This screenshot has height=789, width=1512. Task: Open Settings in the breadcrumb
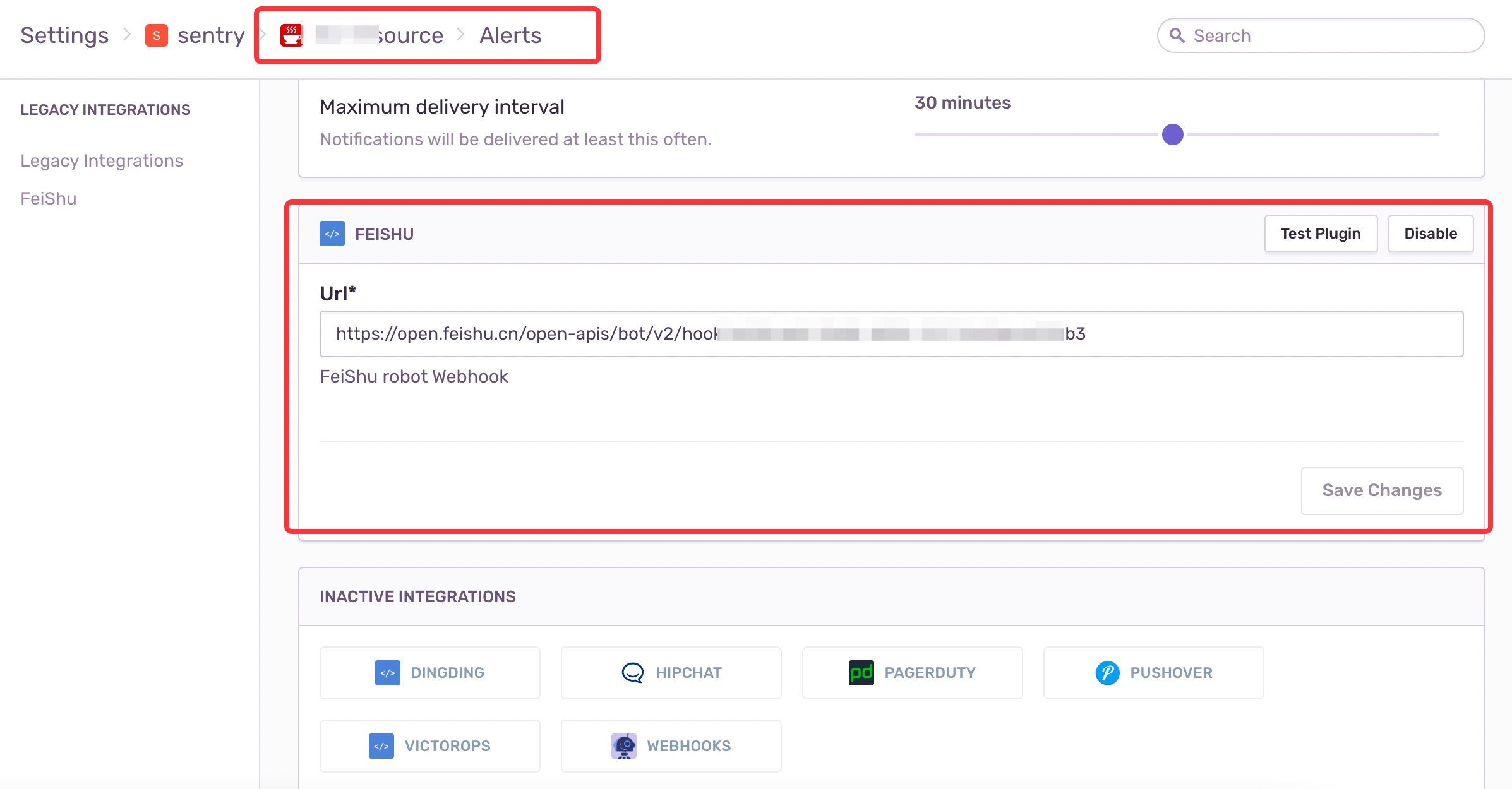[64, 35]
